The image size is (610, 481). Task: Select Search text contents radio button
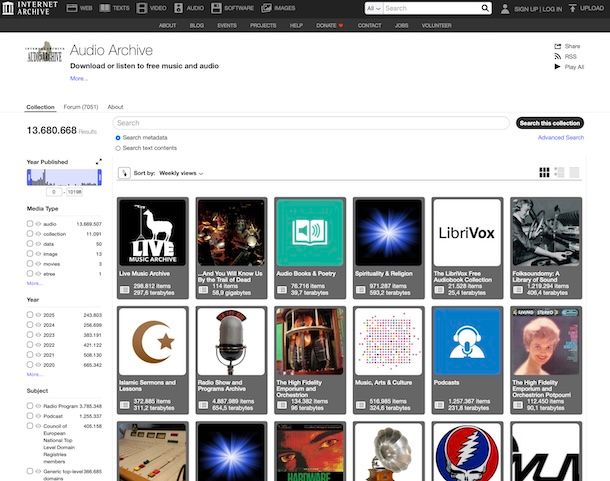(118, 148)
